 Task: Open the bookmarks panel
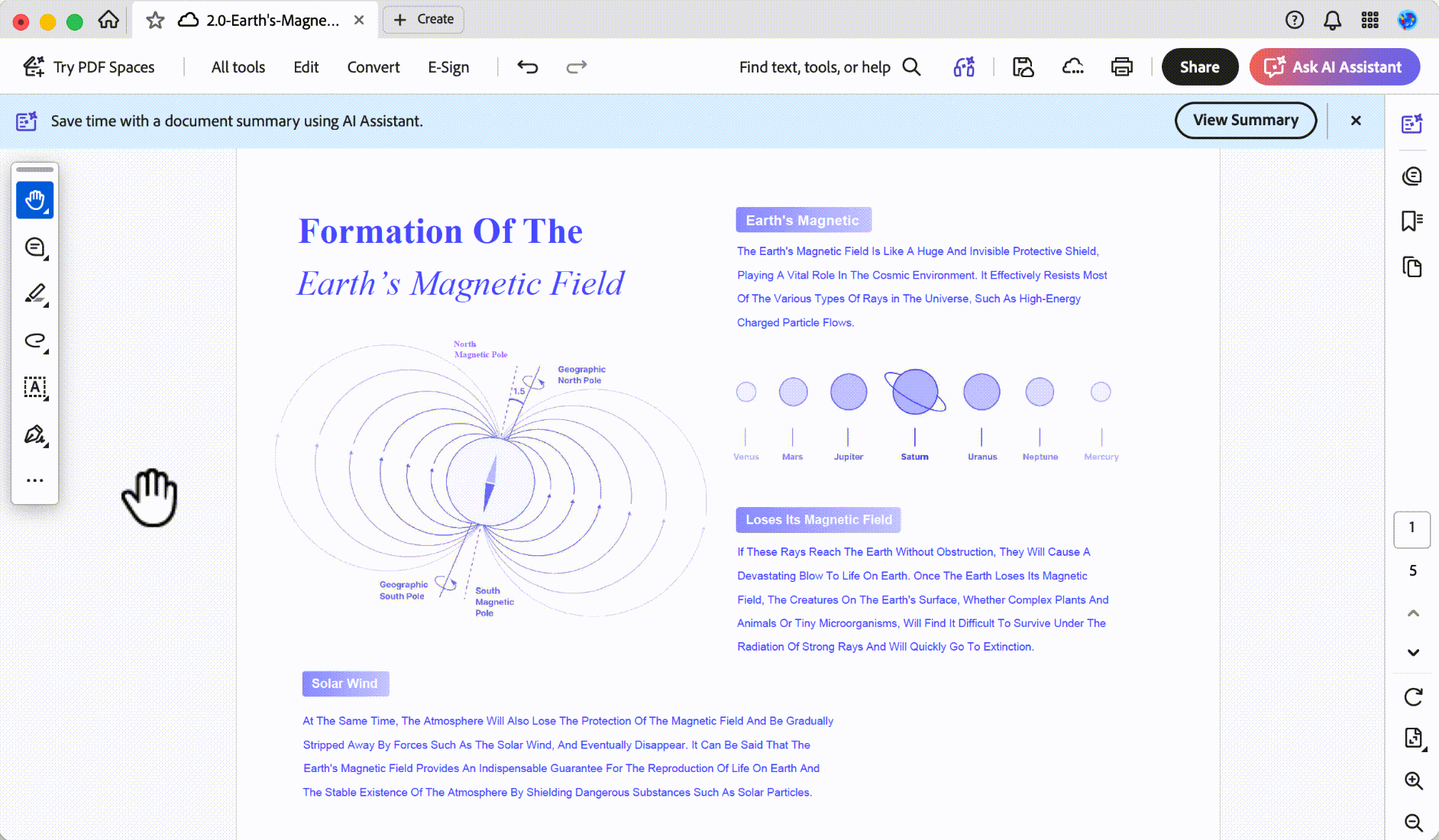click(1412, 221)
